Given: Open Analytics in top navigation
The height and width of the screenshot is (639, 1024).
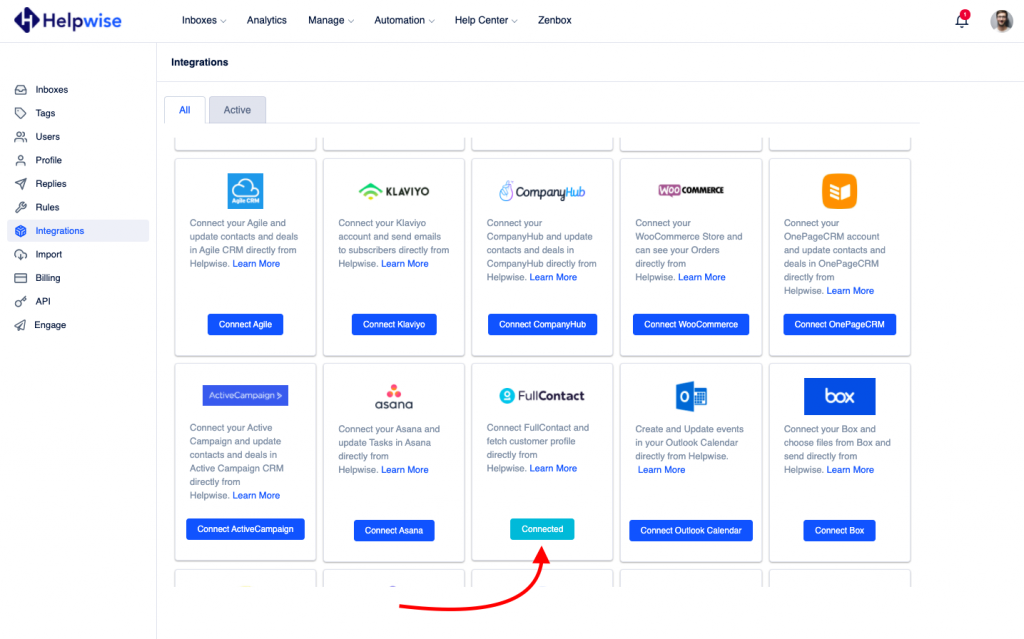Looking at the screenshot, I should point(266,20).
